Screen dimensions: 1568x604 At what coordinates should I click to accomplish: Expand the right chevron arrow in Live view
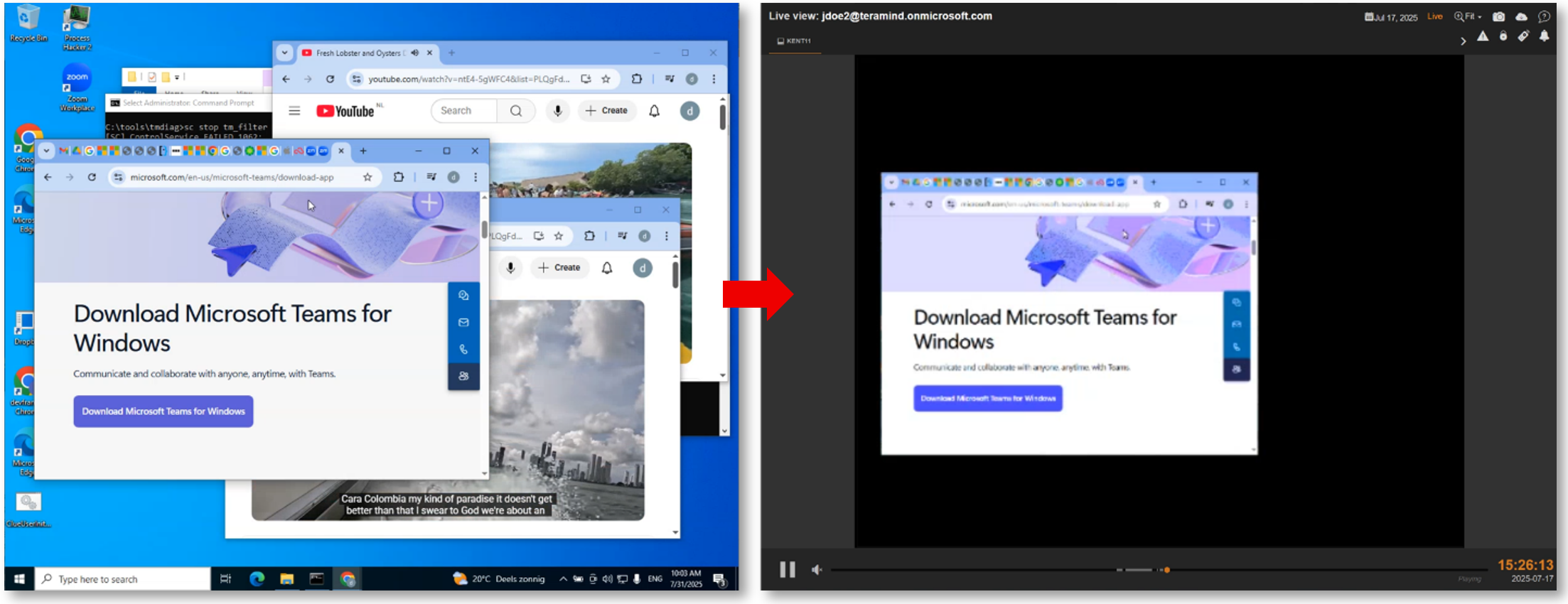(1463, 41)
